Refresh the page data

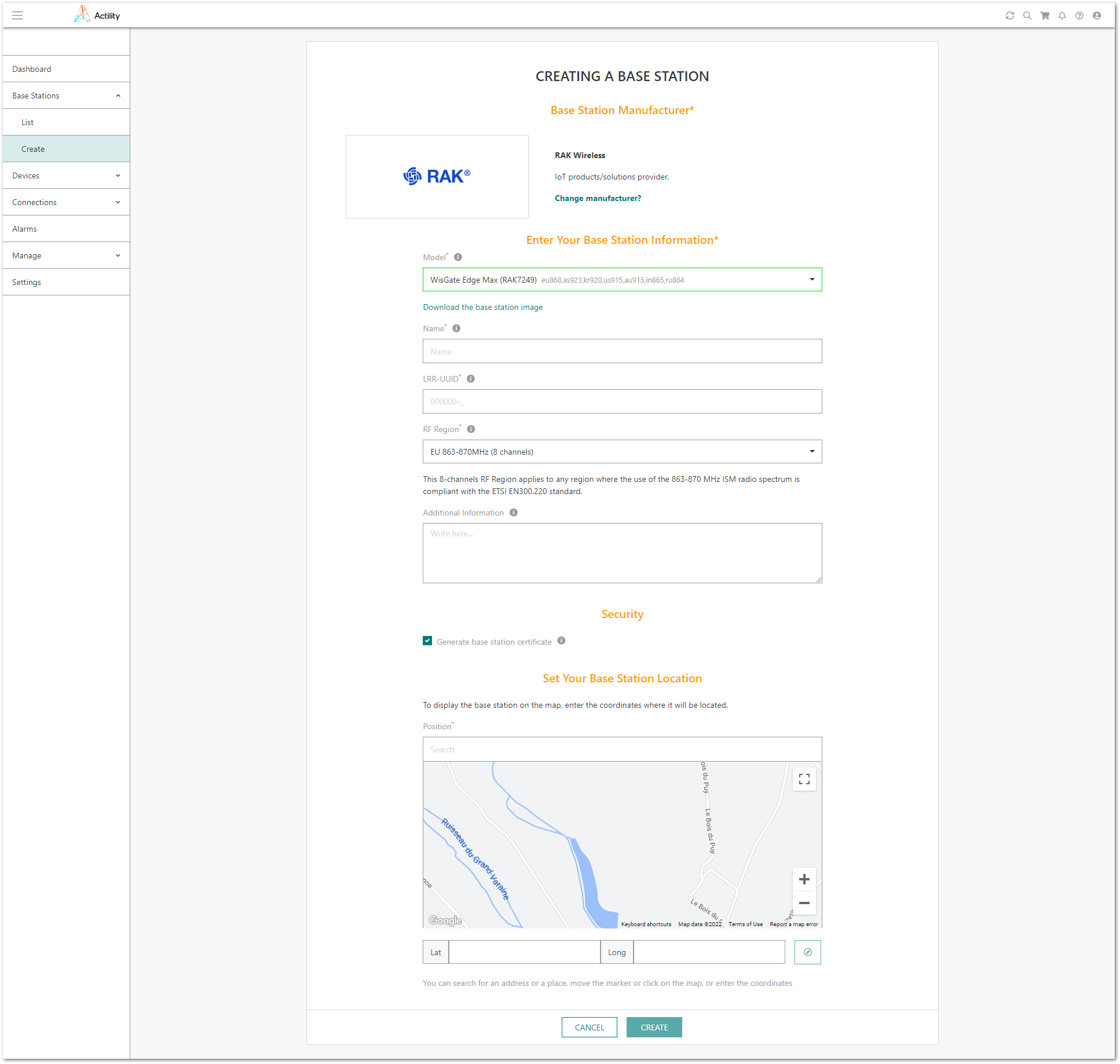pos(1010,15)
